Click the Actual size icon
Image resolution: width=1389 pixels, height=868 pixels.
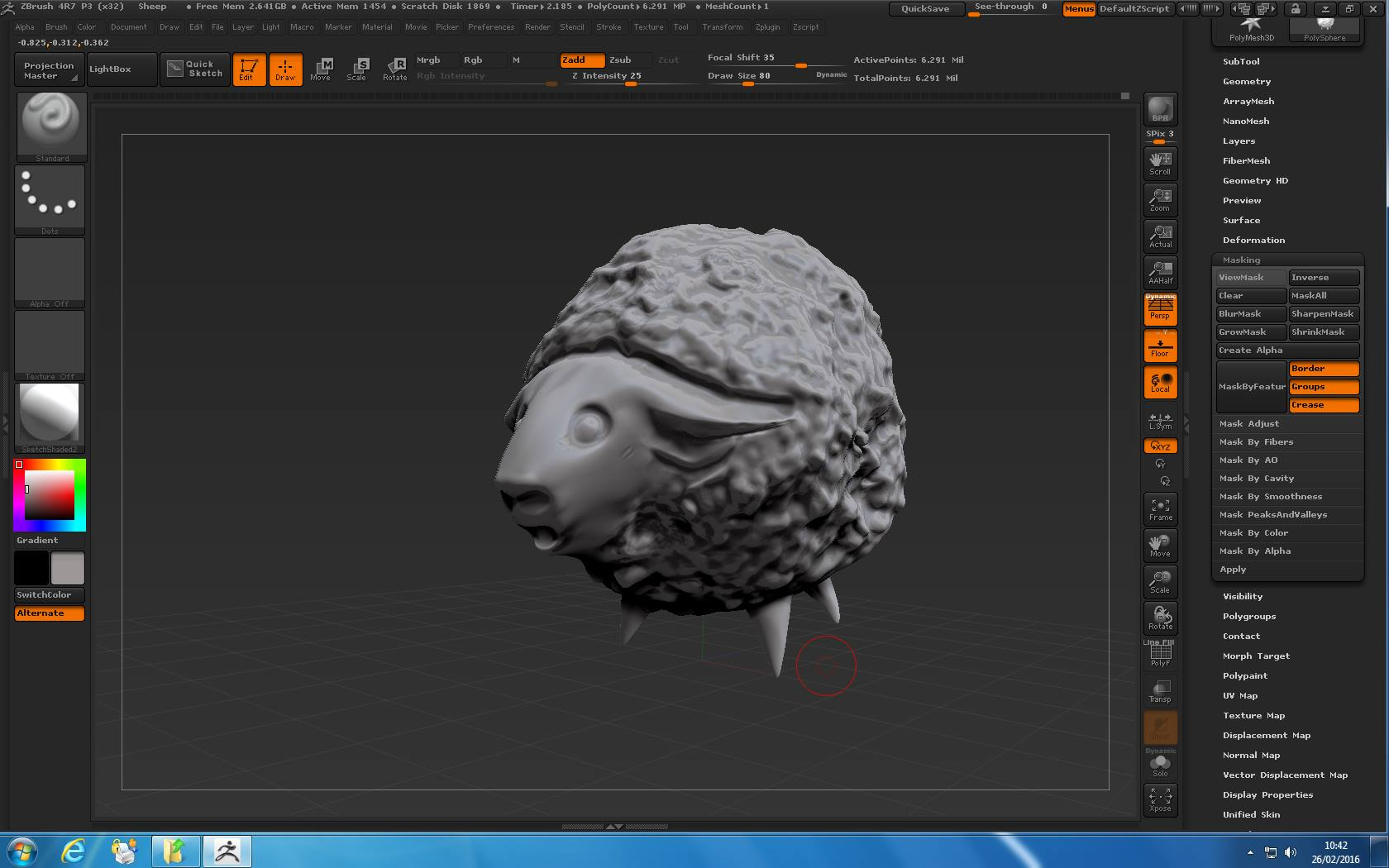[x=1160, y=236]
